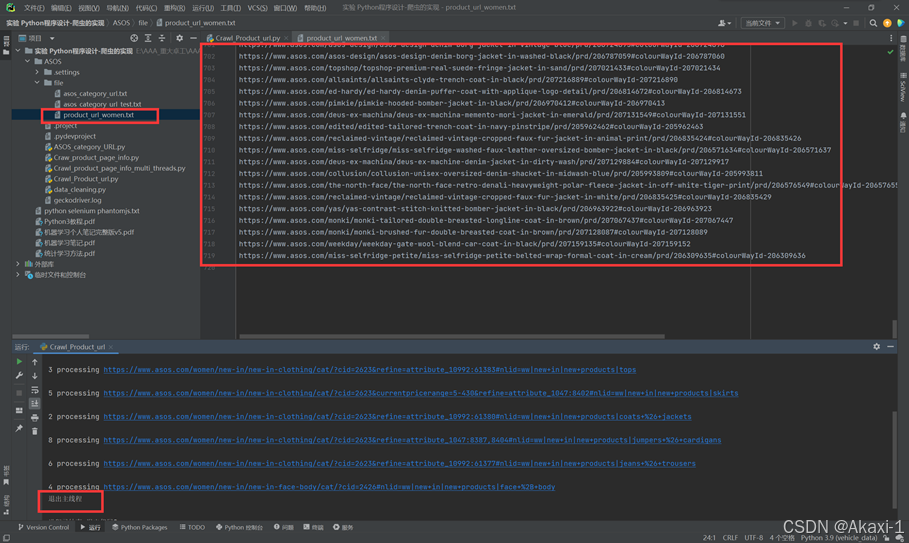909x543 pixels.
Task: Expand the 临时文件和控制台 node
Action: pyautogui.click(x=18, y=275)
